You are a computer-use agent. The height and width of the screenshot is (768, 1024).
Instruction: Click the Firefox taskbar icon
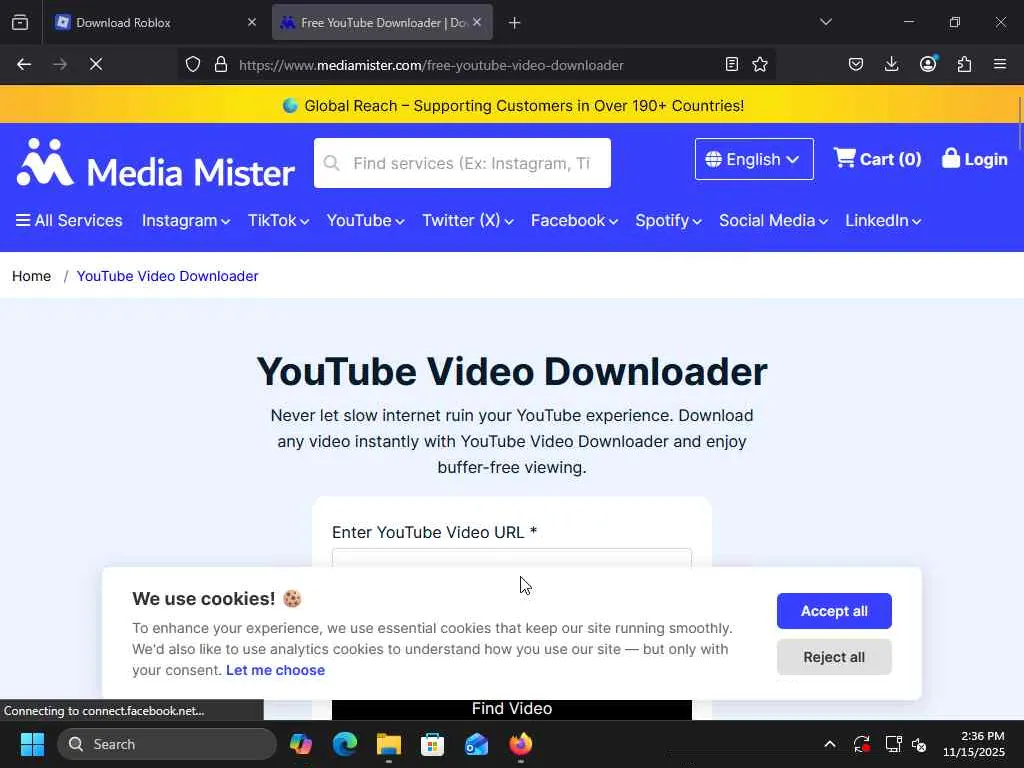(x=520, y=744)
